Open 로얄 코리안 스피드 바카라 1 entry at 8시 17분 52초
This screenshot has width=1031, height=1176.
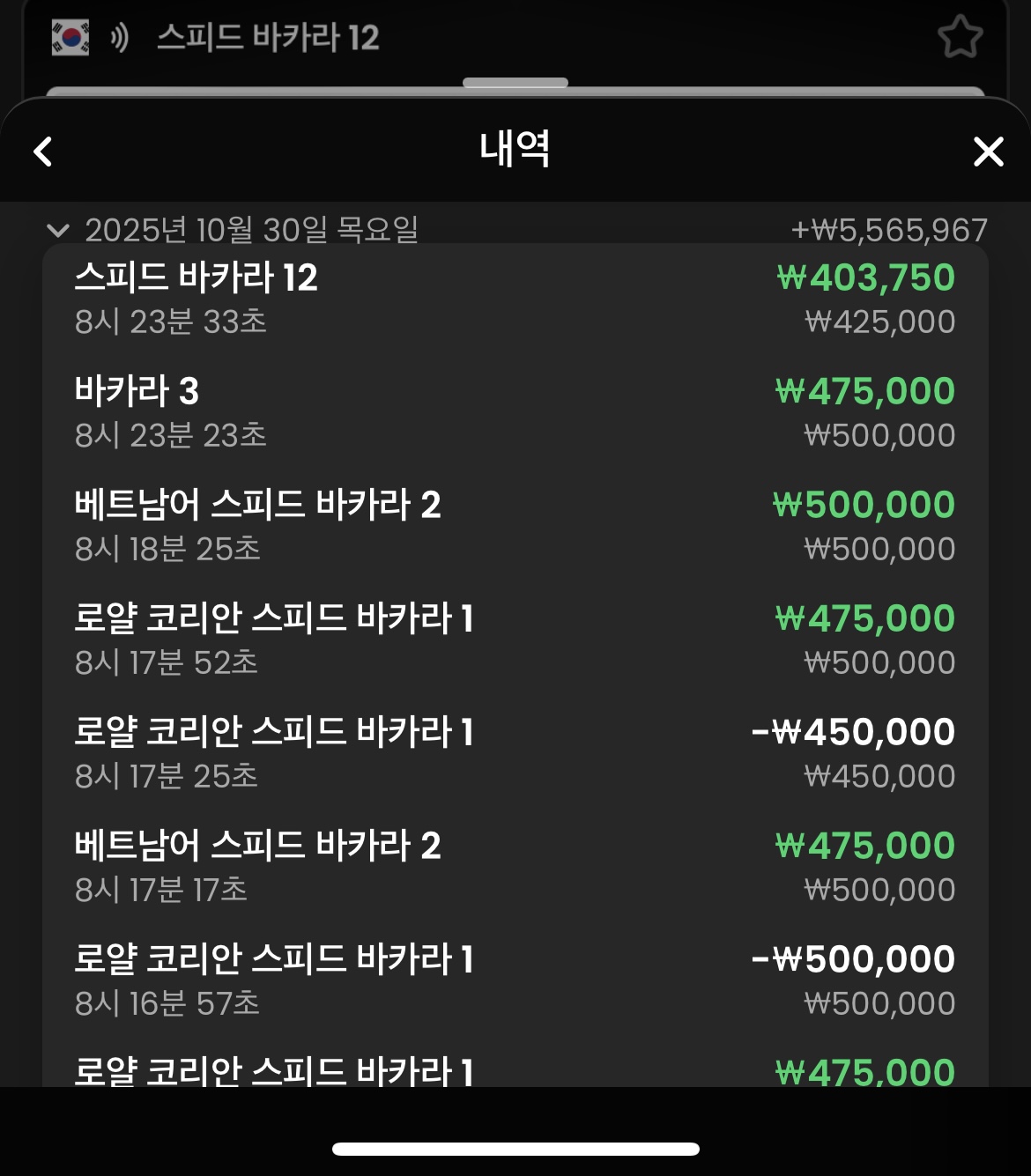pyautogui.click(x=515, y=640)
